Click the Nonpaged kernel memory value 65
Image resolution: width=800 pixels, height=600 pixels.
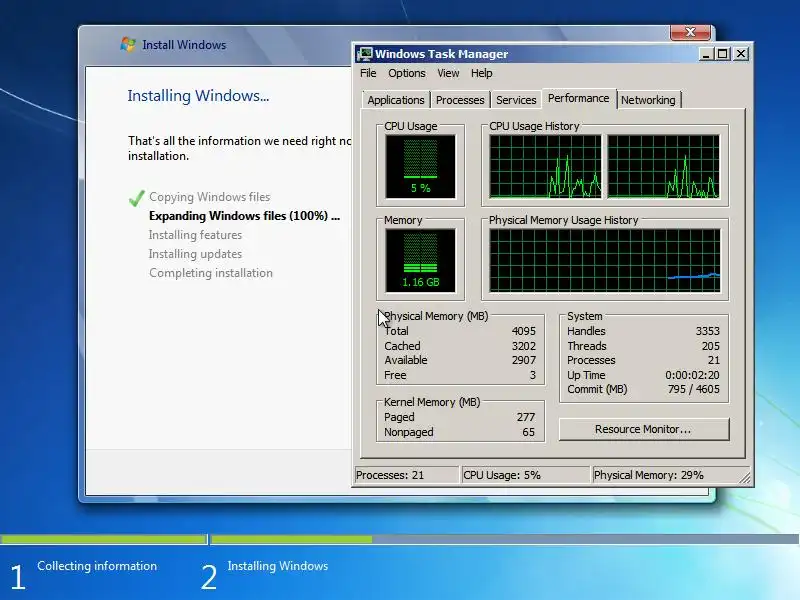coord(529,432)
